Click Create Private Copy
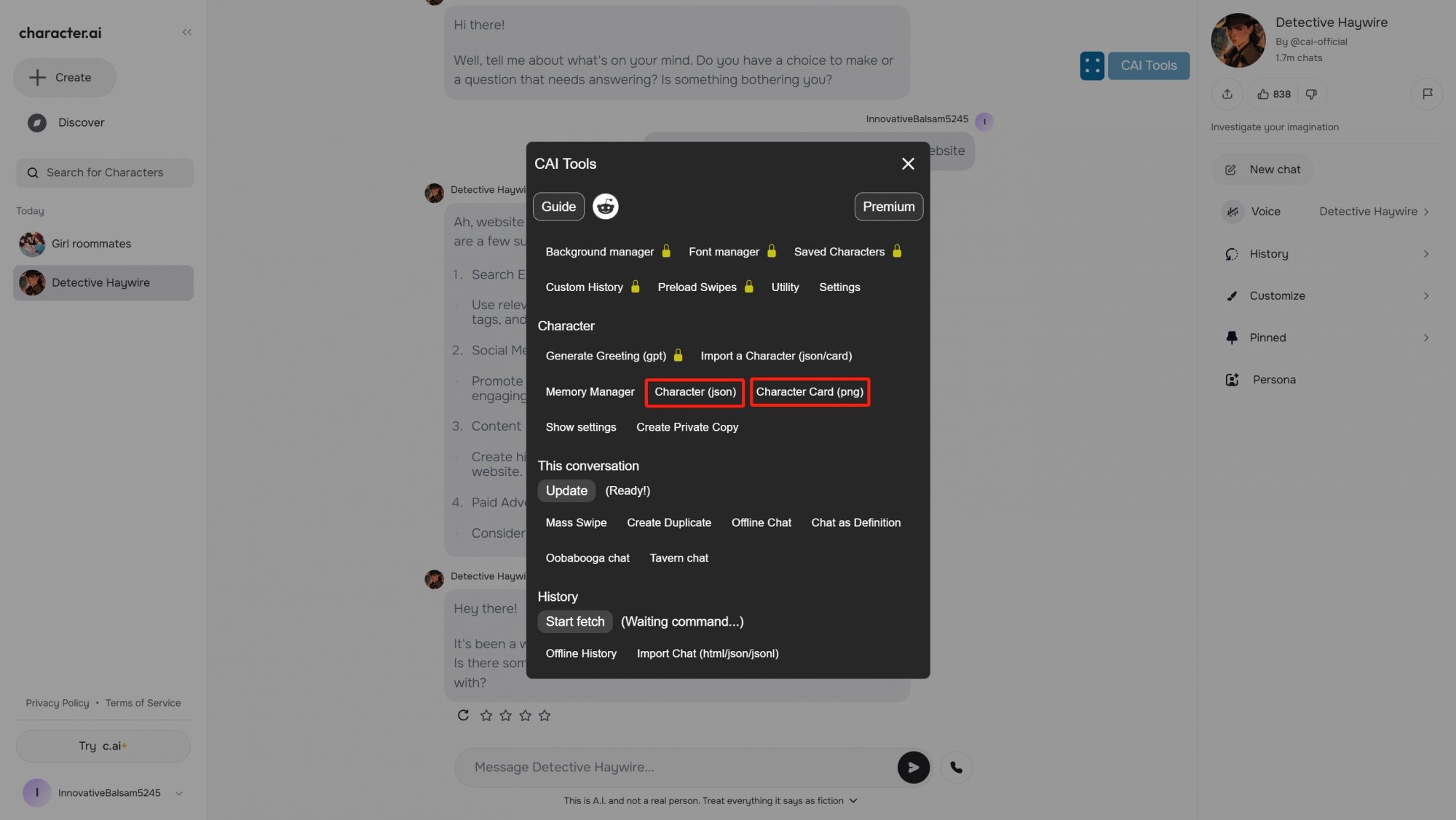 coord(687,427)
